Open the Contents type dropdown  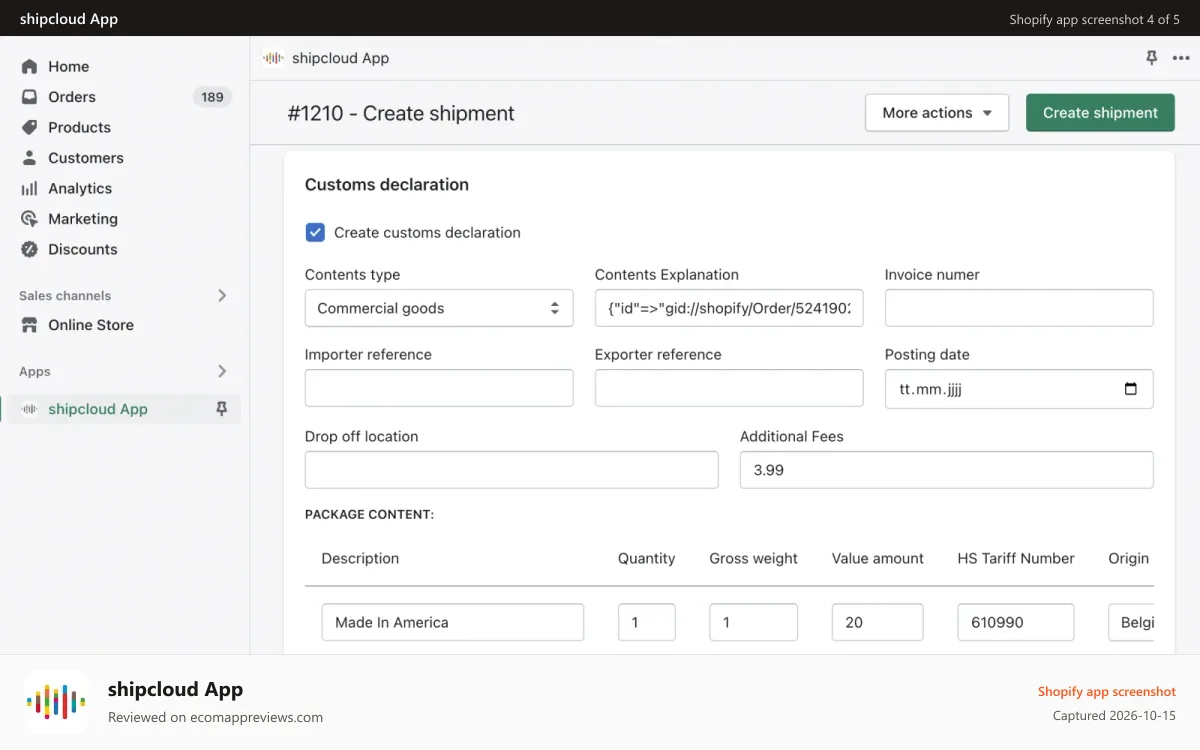[x=439, y=308]
